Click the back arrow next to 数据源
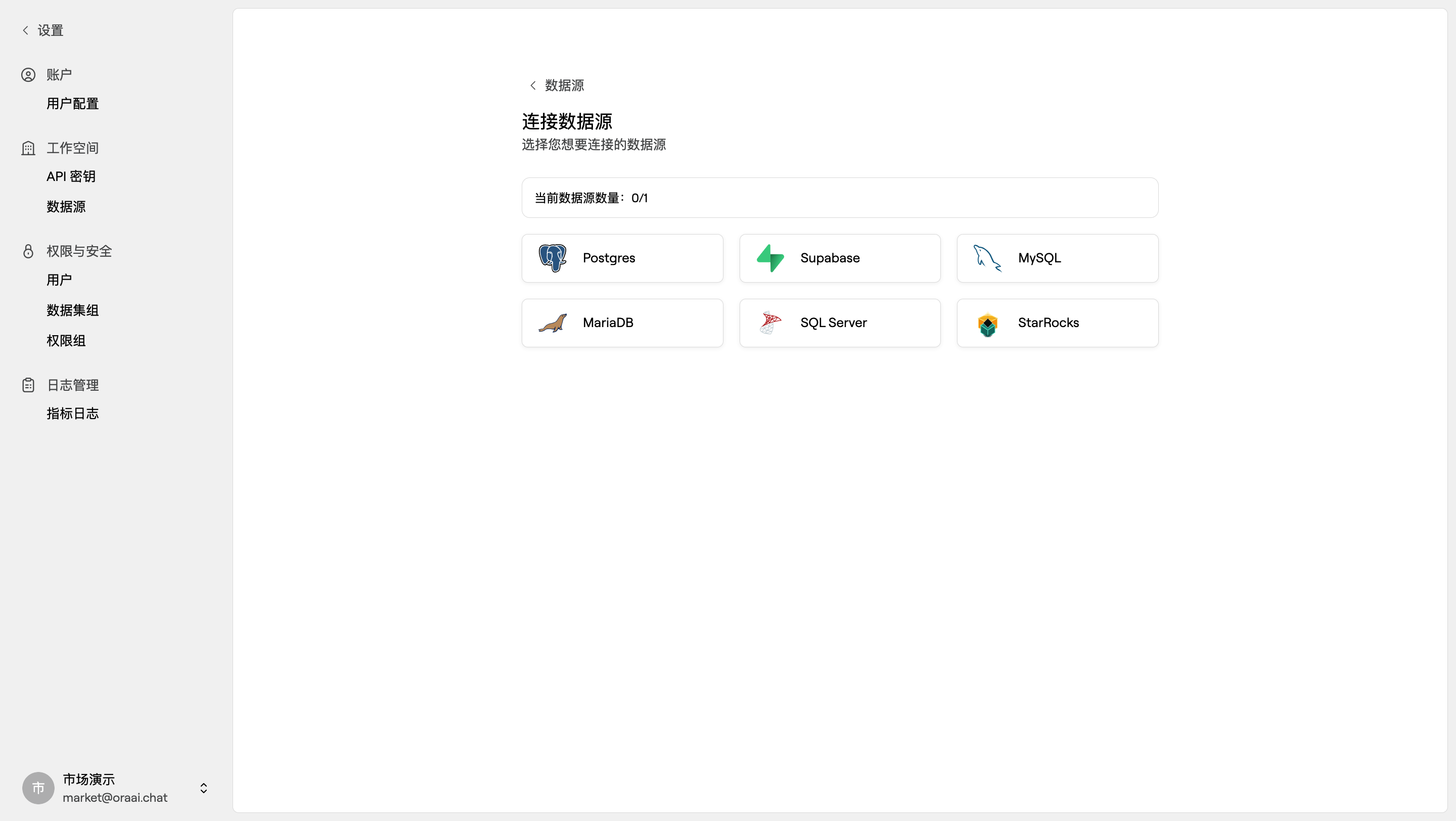Screen dimensions: 1456x821 pyautogui.click(x=532, y=85)
